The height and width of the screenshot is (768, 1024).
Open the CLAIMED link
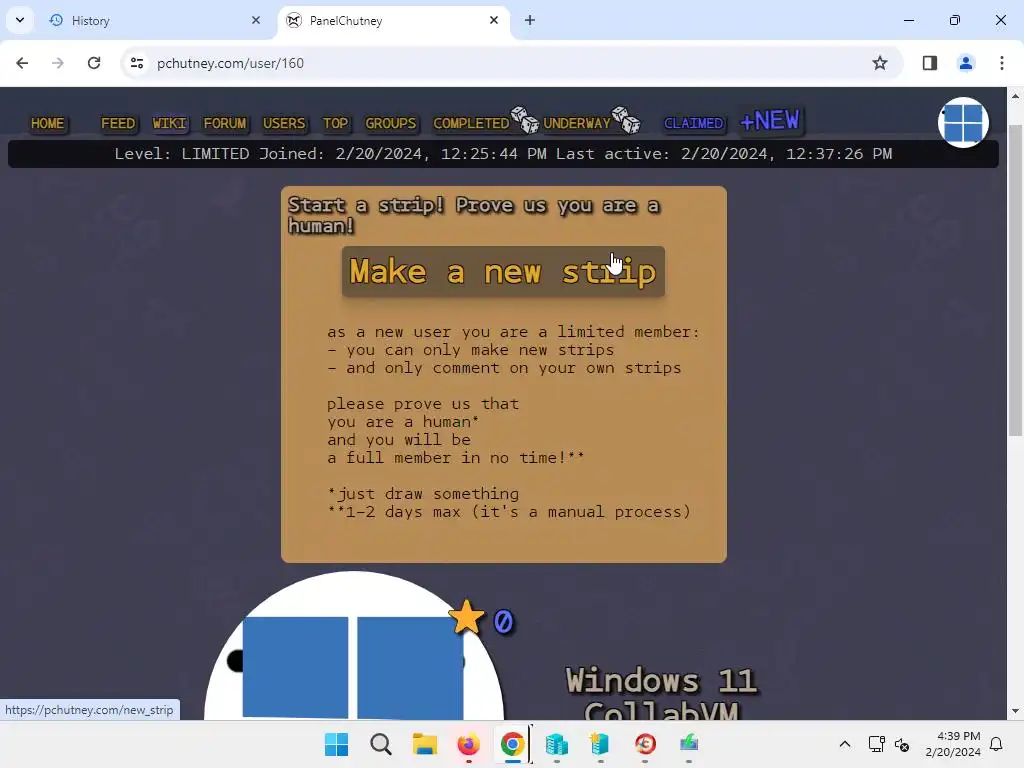click(694, 123)
